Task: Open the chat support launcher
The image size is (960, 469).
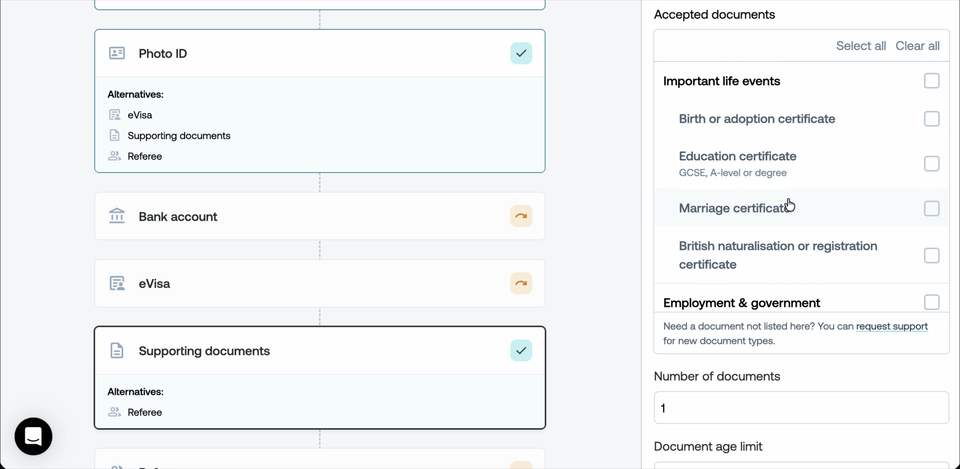Action: pos(33,436)
